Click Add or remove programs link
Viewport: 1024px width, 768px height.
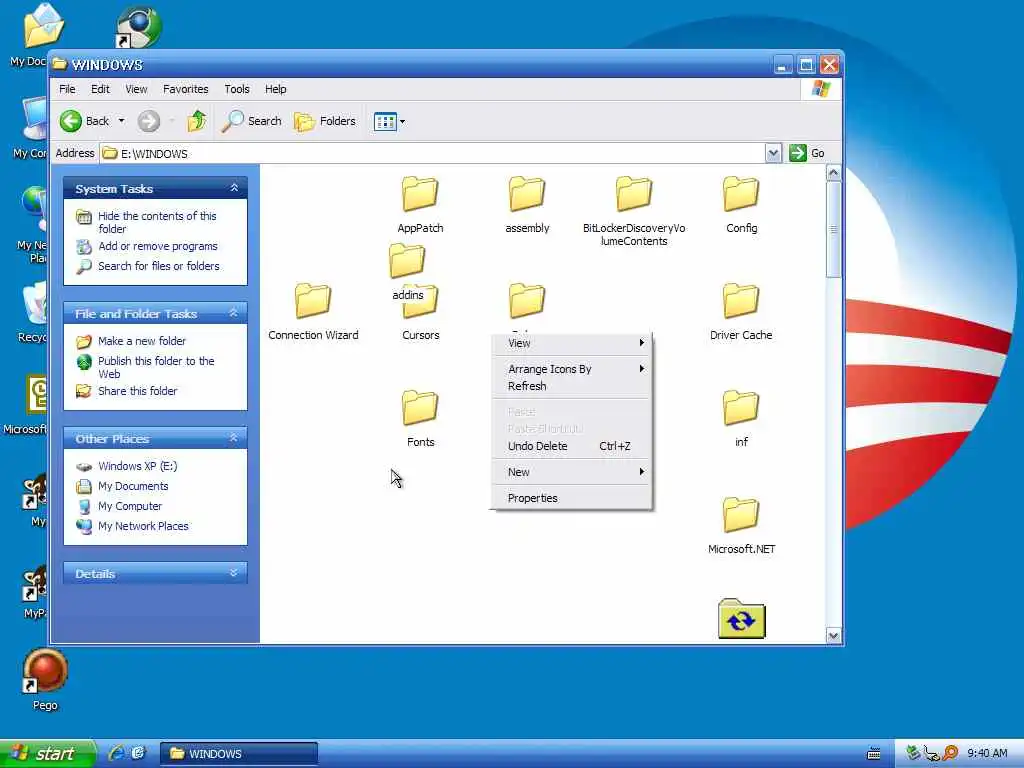[158, 246]
